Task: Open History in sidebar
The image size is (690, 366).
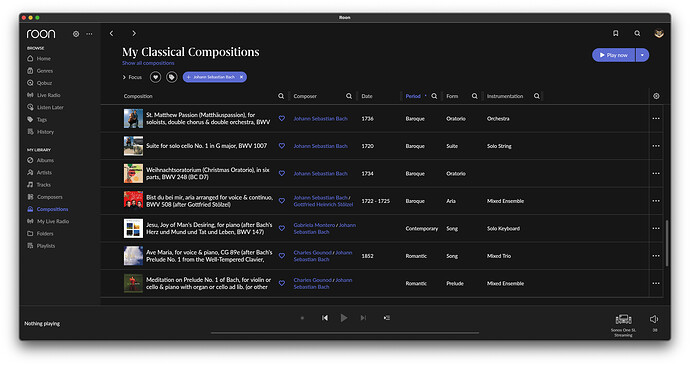Action: click(45, 132)
